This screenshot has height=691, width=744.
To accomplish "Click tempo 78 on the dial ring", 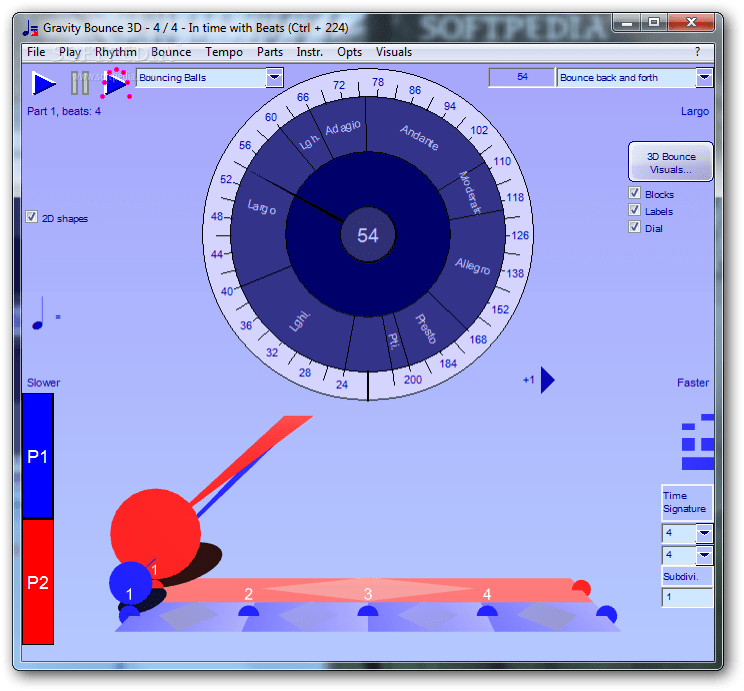I will point(378,82).
